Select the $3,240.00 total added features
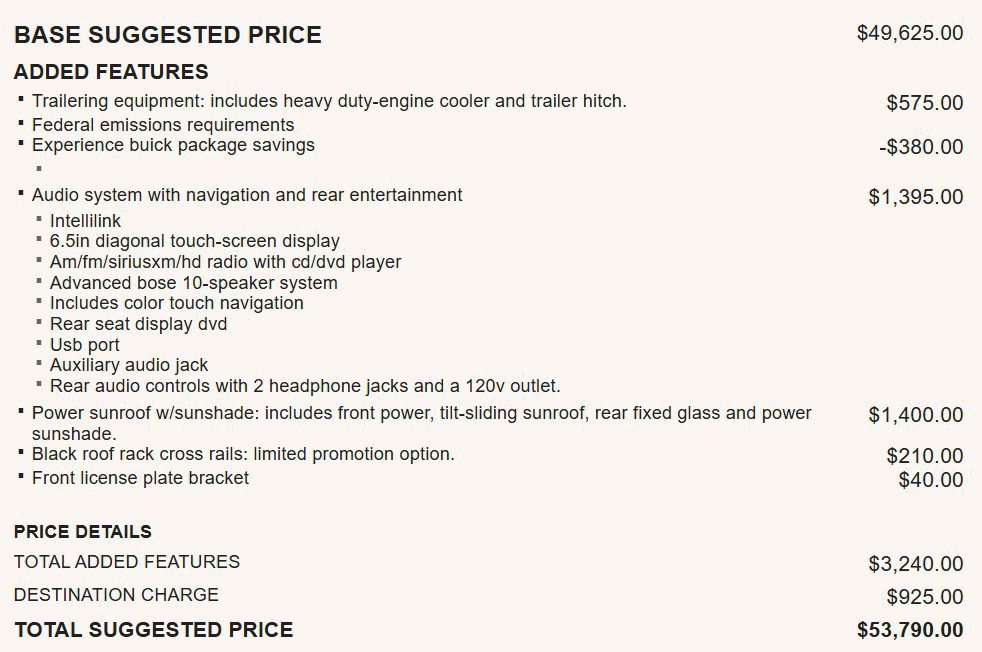 click(916, 564)
